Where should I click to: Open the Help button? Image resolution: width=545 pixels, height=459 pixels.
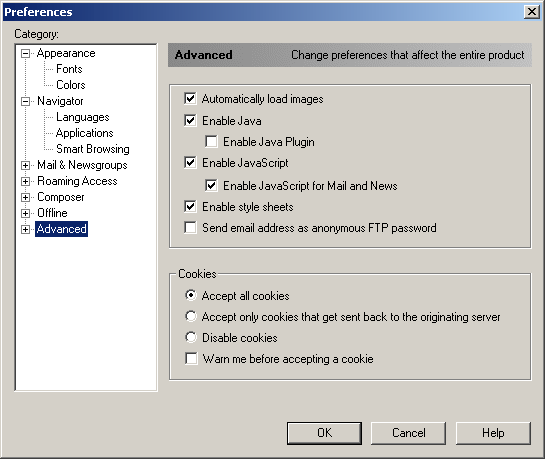(x=493, y=433)
